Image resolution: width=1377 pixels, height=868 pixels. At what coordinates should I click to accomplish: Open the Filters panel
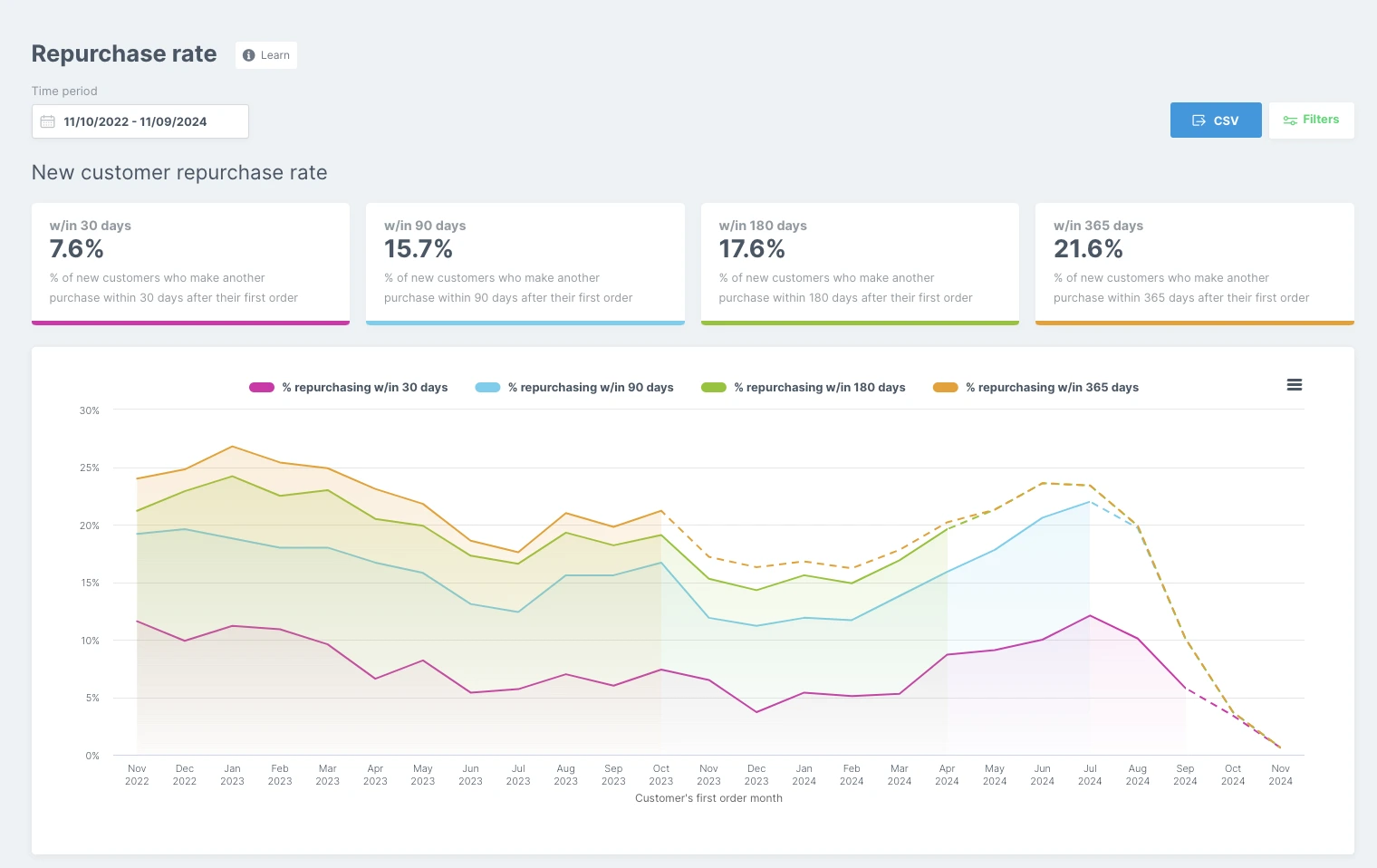point(1311,120)
